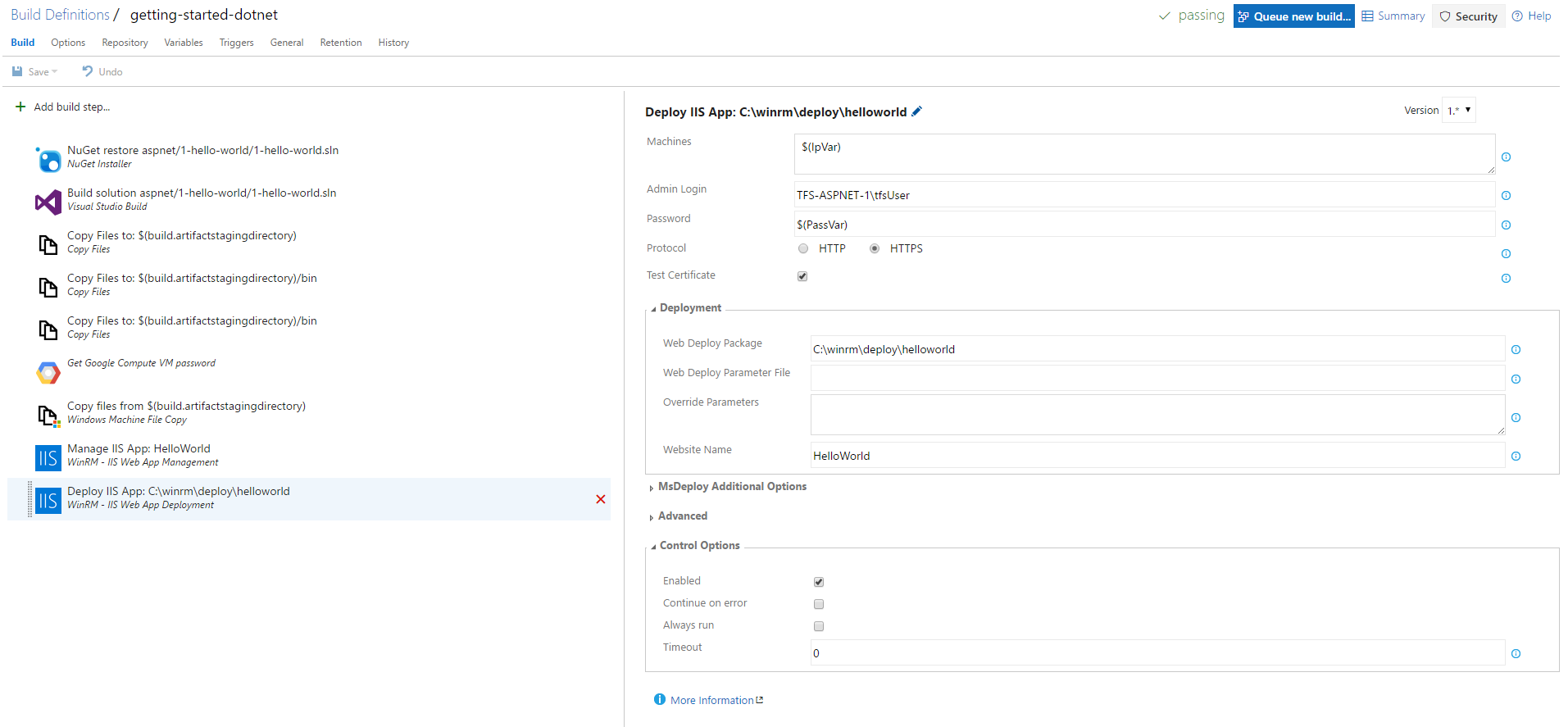Image resolution: width=1568 pixels, height=727 pixels.
Task: Click the Timeout input field
Action: tap(1157, 653)
